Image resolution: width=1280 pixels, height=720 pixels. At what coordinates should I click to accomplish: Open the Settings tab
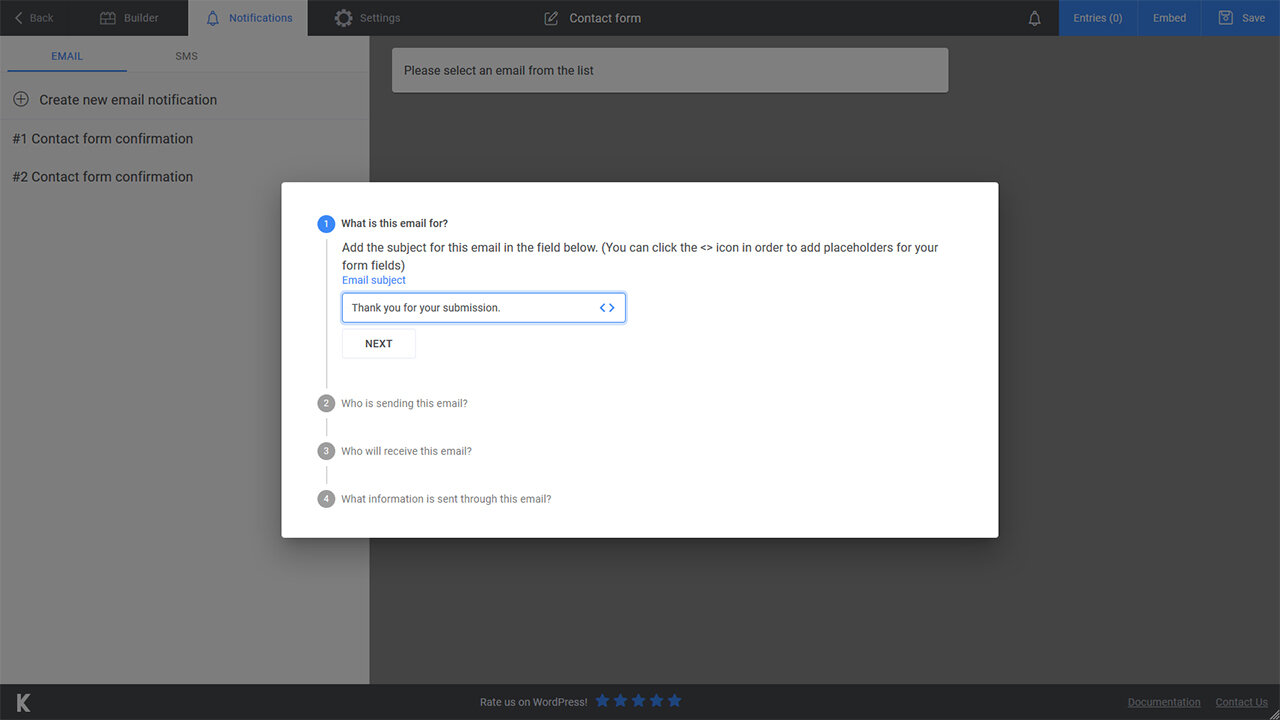click(367, 18)
